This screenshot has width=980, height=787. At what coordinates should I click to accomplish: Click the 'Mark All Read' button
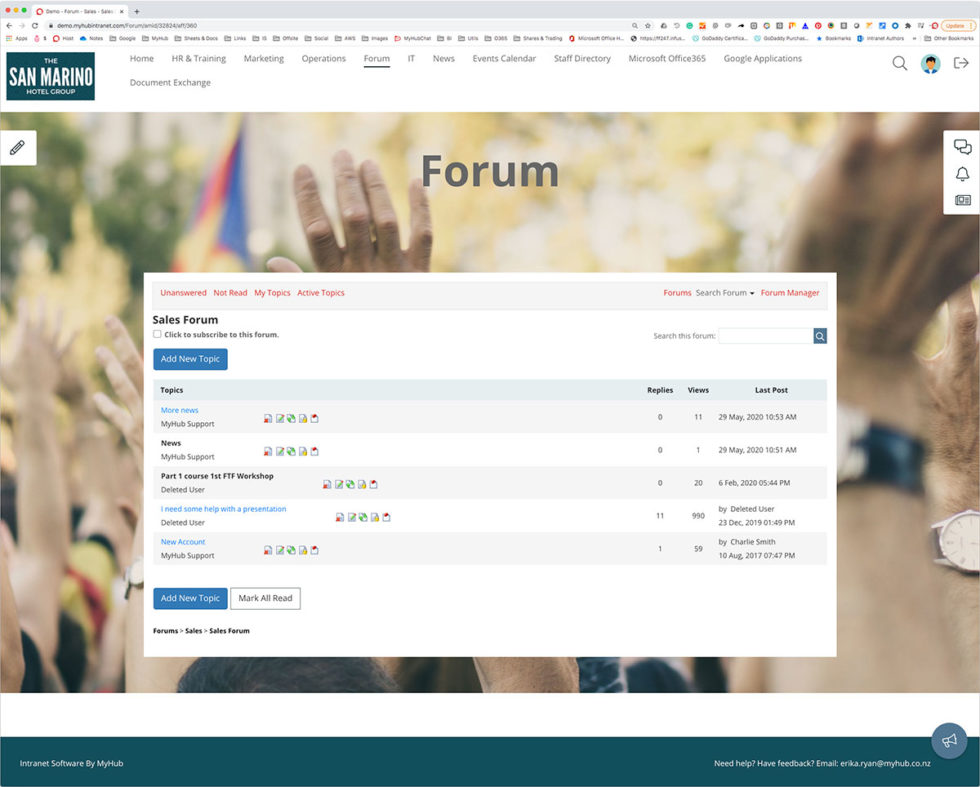tap(265, 598)
